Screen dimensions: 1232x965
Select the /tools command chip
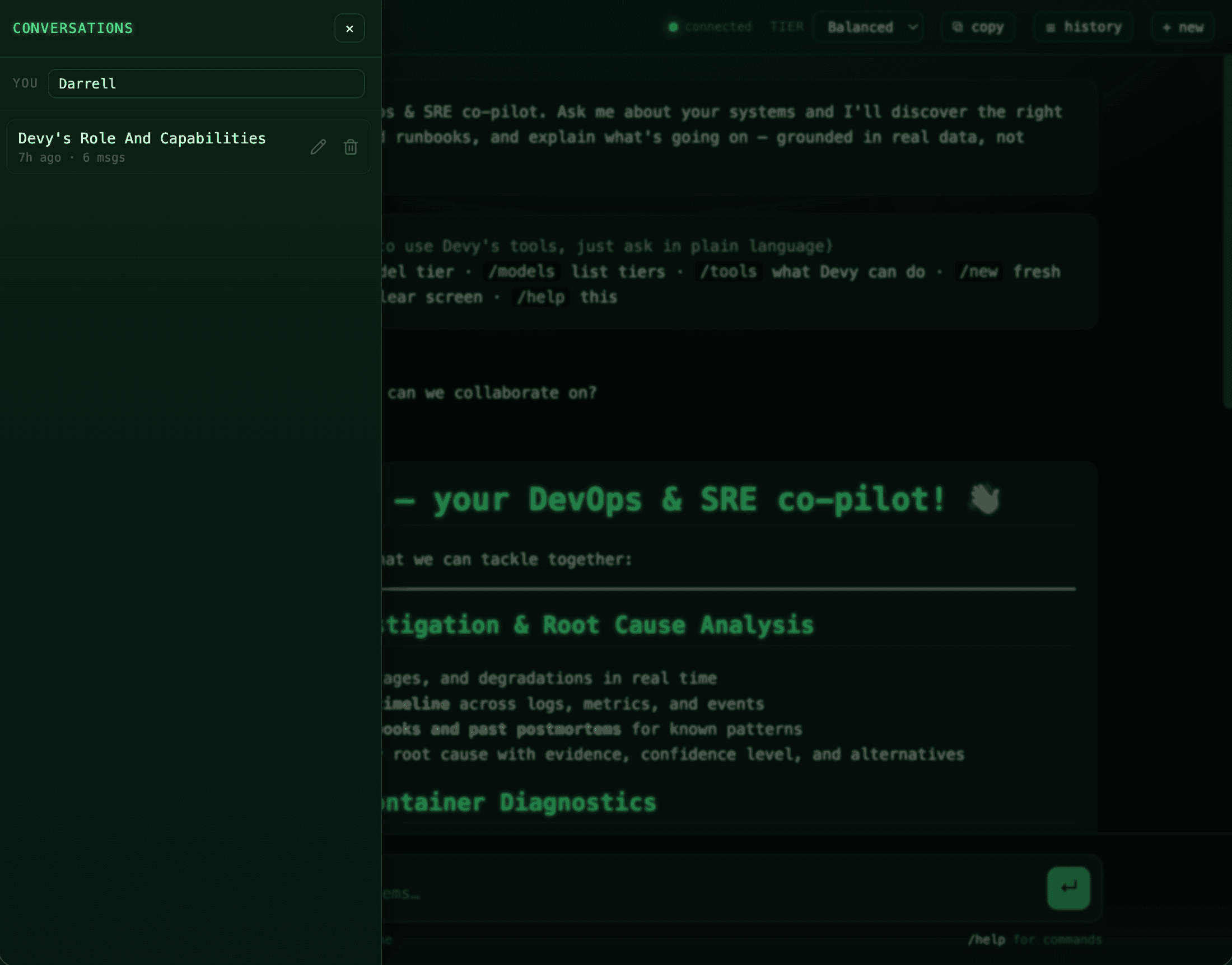point(728,272)
